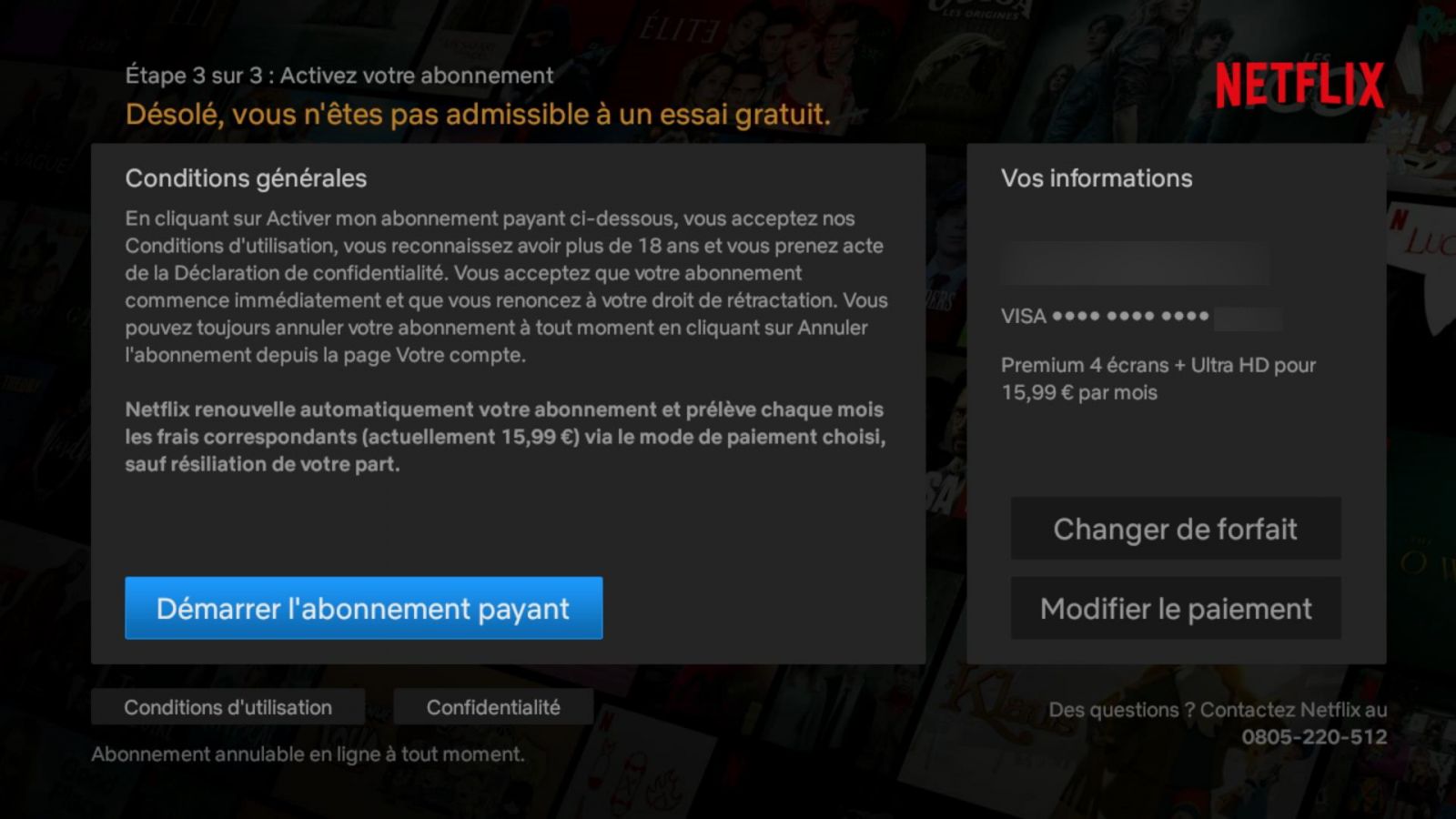
Task: Click the support phone number 0805-220-512
Action: point(1314,737)
